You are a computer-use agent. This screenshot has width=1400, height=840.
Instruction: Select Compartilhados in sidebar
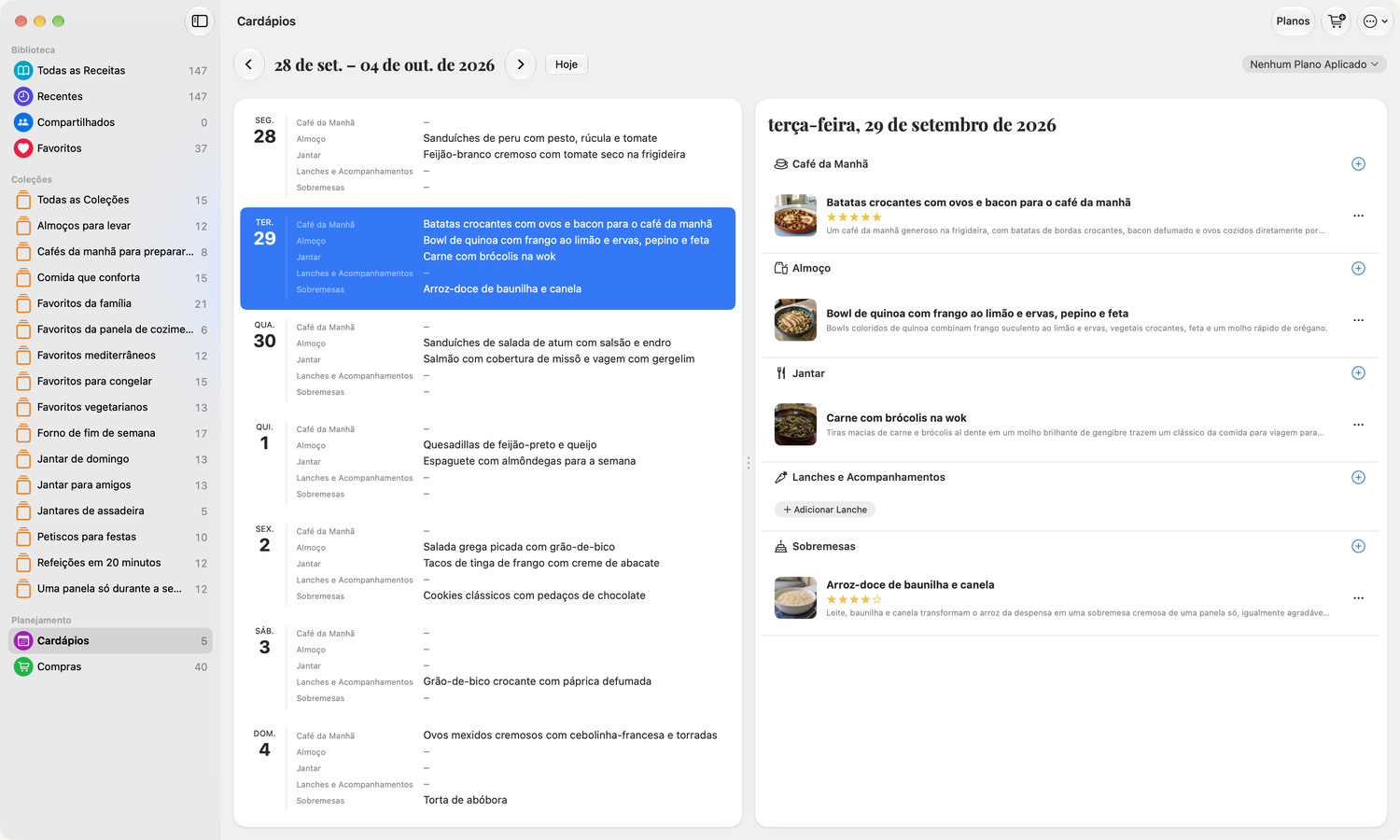110,122
